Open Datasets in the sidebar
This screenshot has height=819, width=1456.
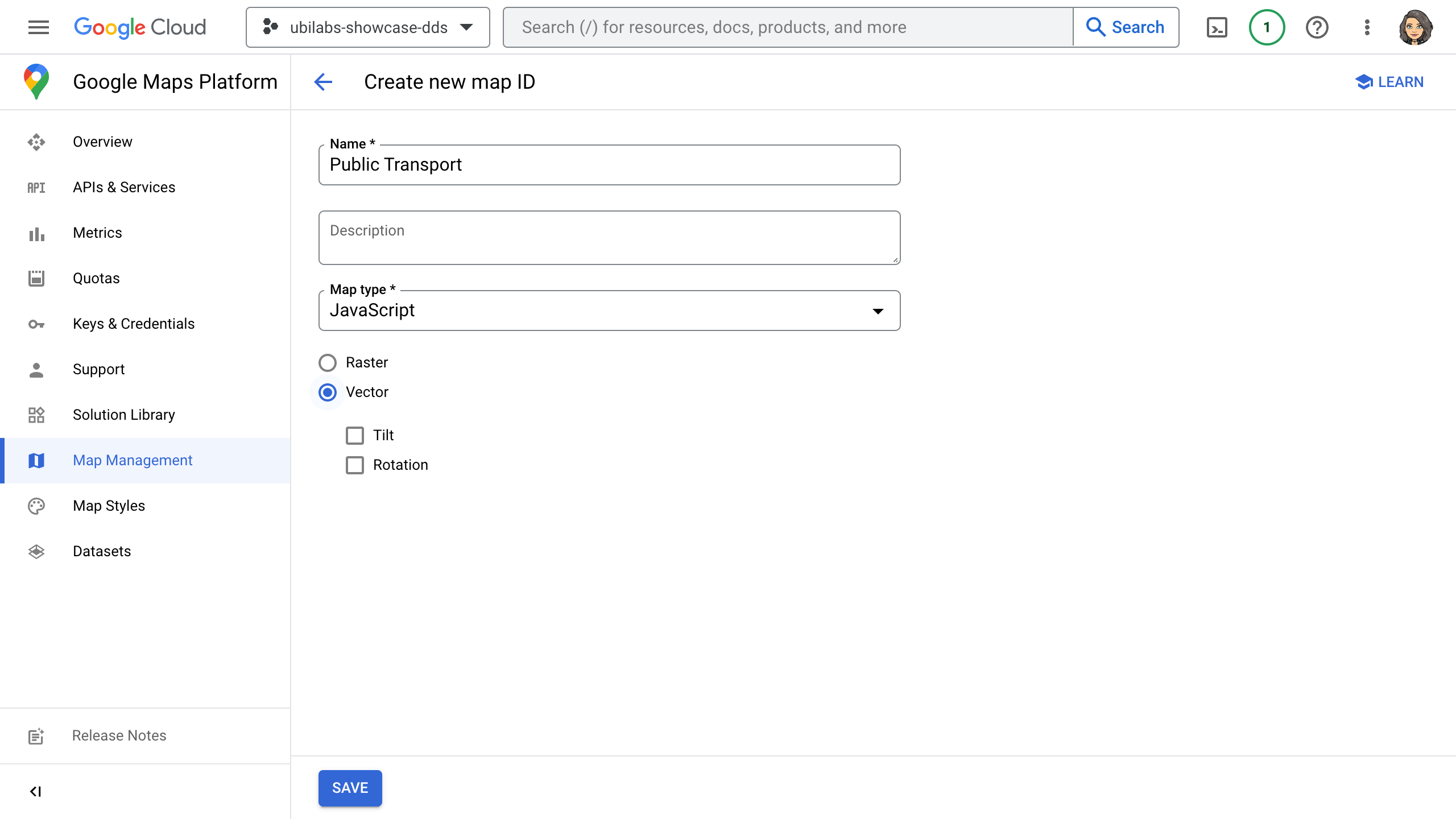[145, 551]
